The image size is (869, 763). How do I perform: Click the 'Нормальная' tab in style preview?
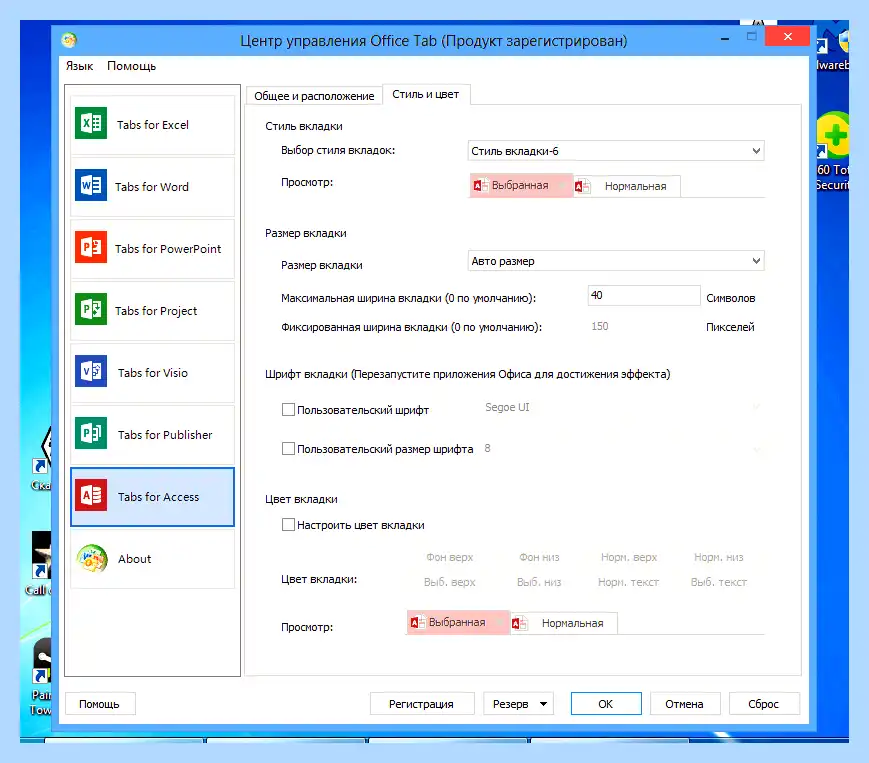(x=627, y=186)
